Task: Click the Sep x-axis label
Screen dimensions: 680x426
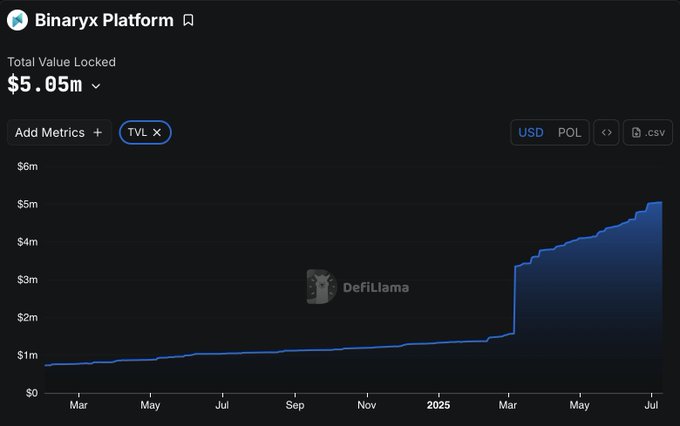Action: tap(295, 405)
